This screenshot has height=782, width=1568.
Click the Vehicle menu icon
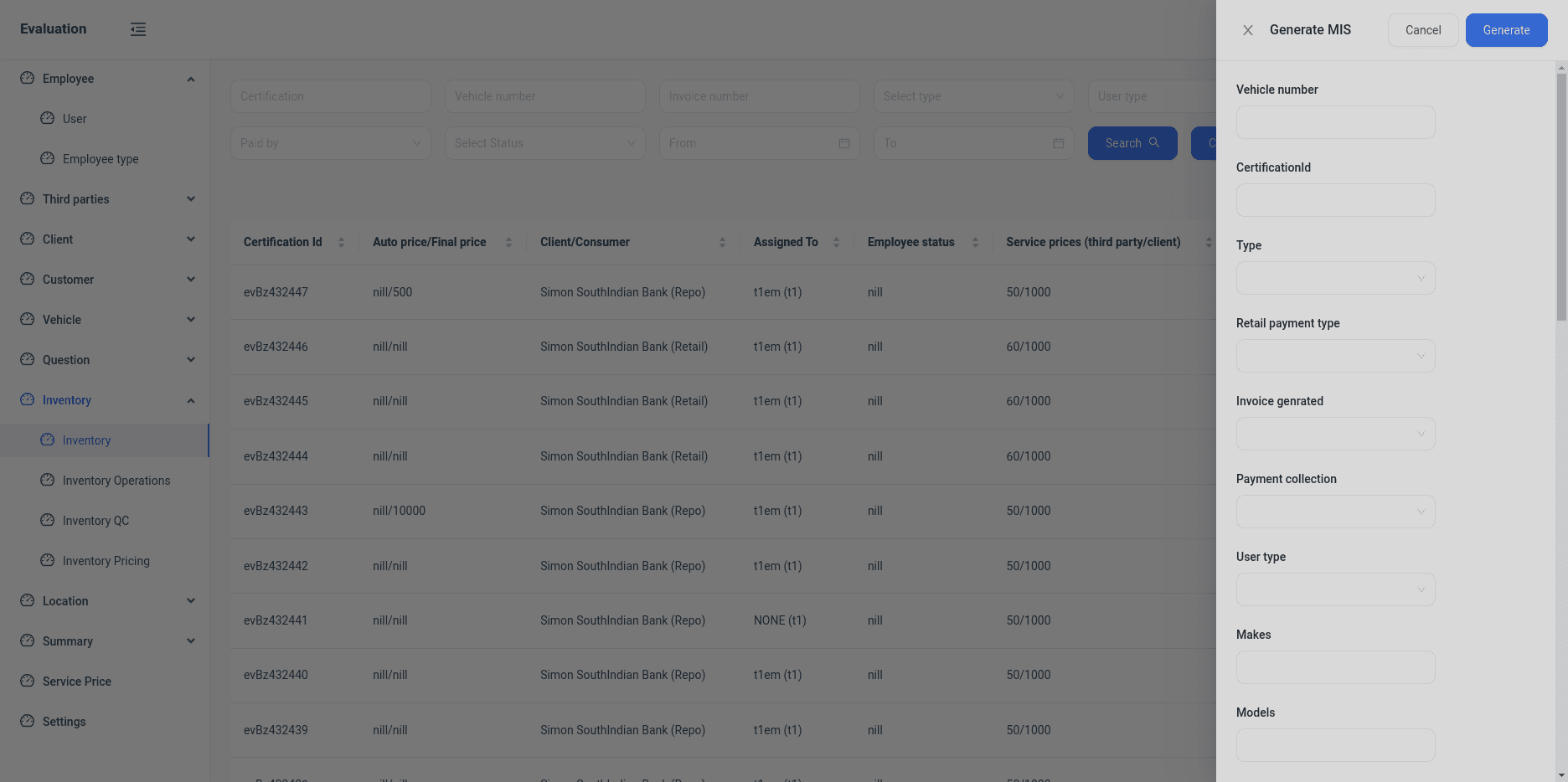28,319
